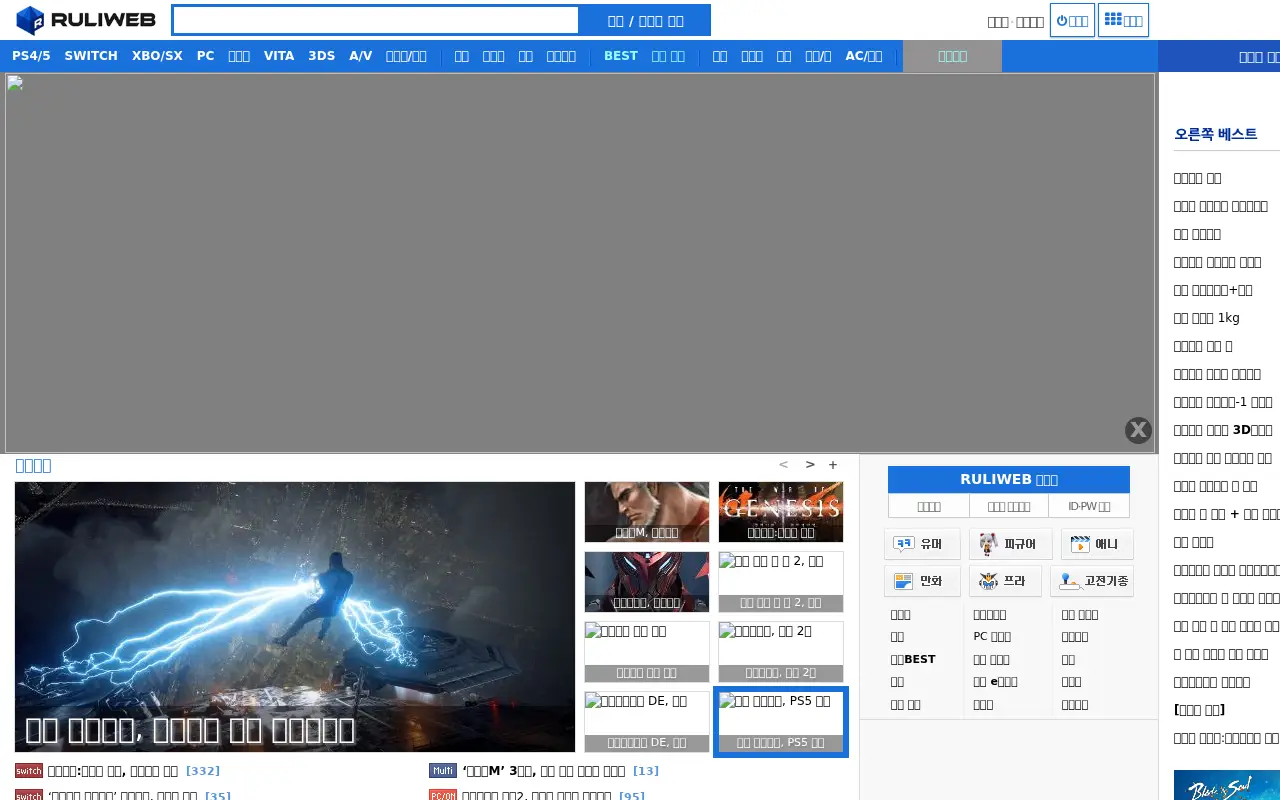The image size is (1280, 800).
Task: Open the headline with [13] comments
Action: [560, 771]
